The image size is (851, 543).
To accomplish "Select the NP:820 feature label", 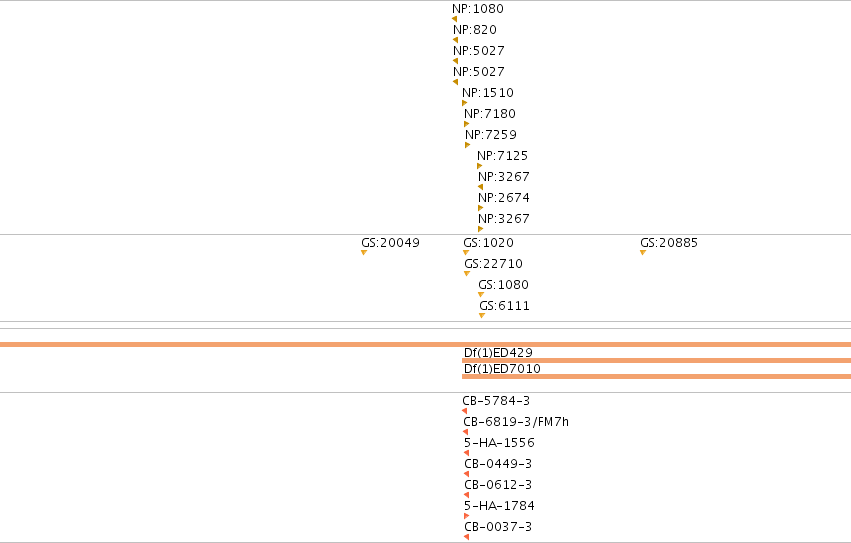I will (475, 30).
